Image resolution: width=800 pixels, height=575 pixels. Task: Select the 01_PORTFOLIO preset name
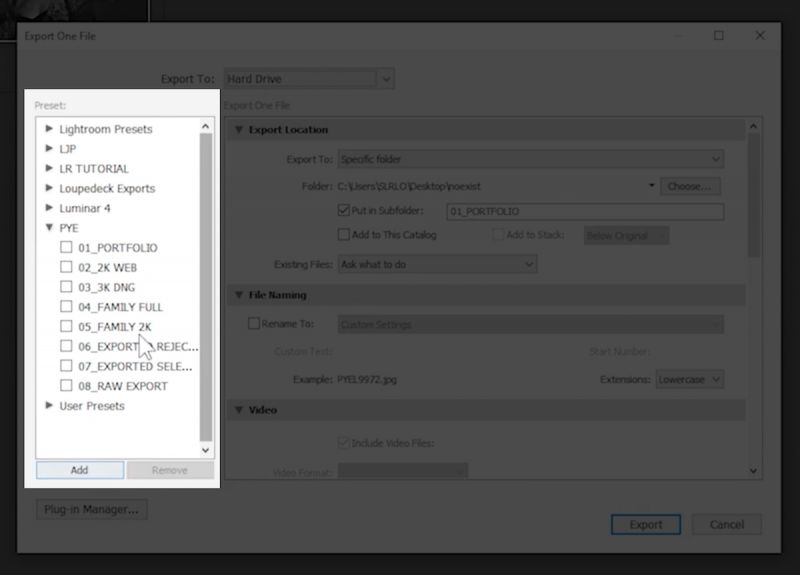point(118,248)
